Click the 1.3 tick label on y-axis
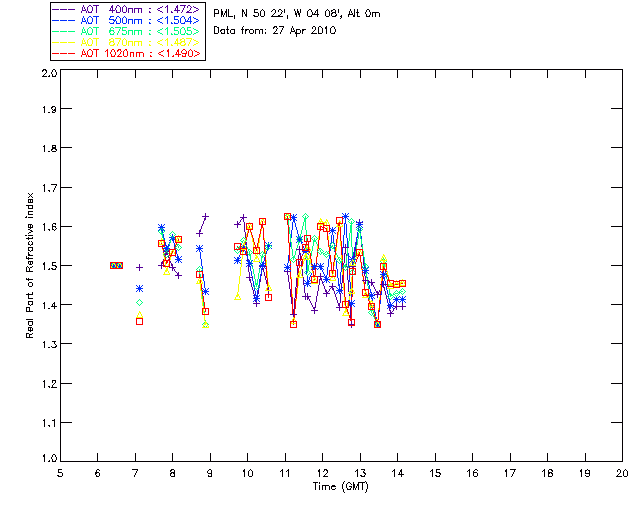This screenshot has height=512, width=640. [48, 344]
